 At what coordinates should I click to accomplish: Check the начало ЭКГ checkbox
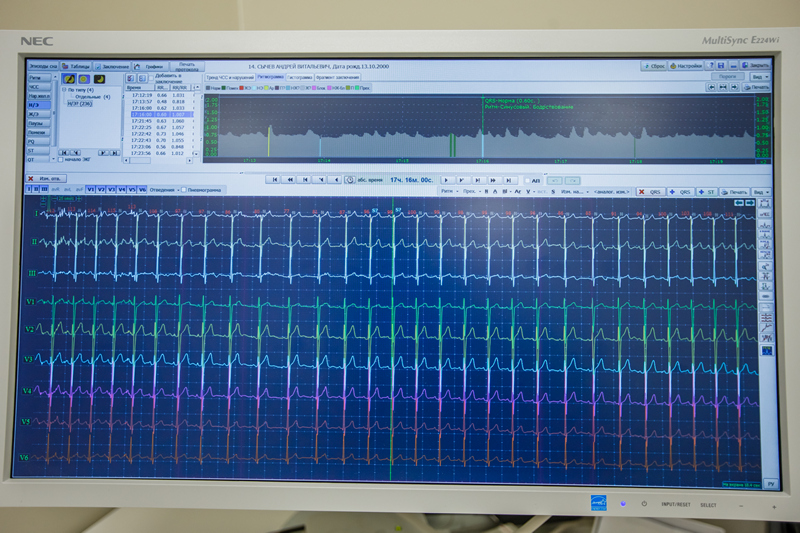click(62, 159)
